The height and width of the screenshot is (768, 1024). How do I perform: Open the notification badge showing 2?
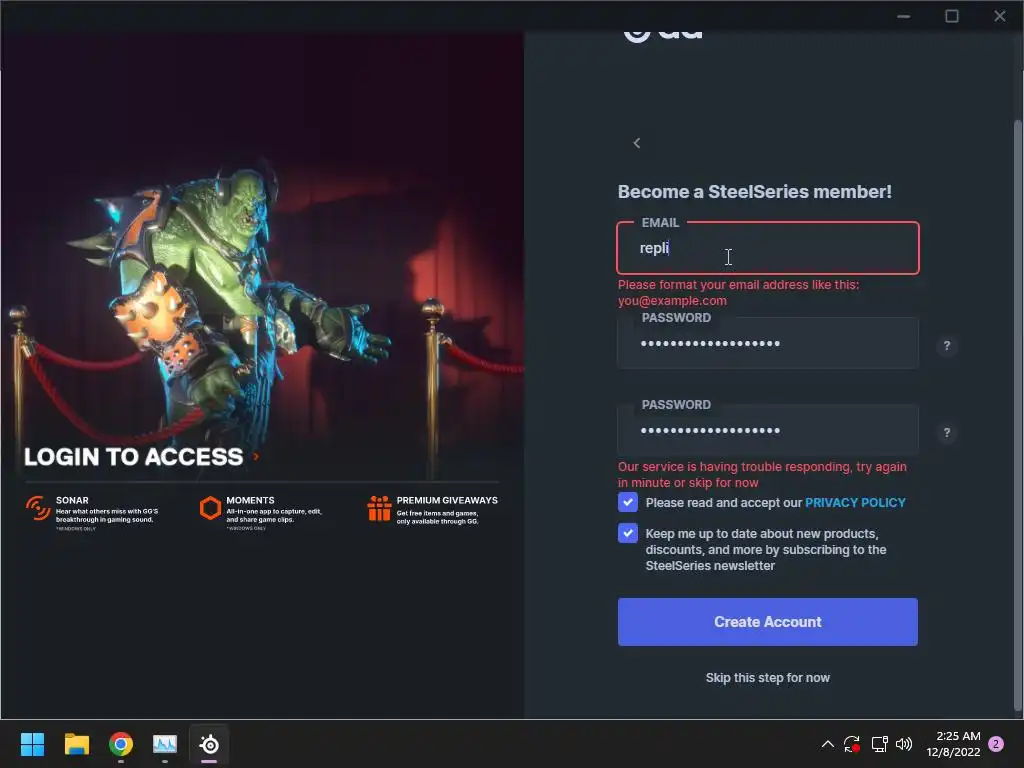[x=996, y=744]
